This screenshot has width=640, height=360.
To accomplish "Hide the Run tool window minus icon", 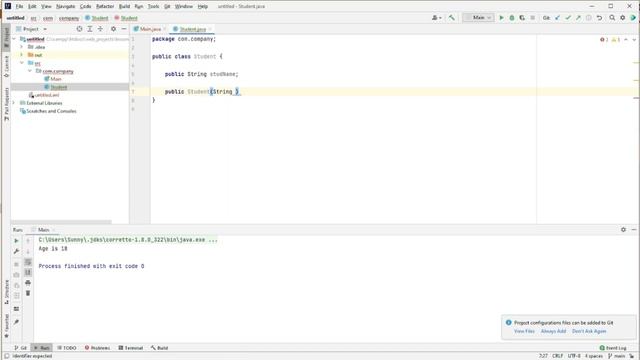I will pos(634,230).
